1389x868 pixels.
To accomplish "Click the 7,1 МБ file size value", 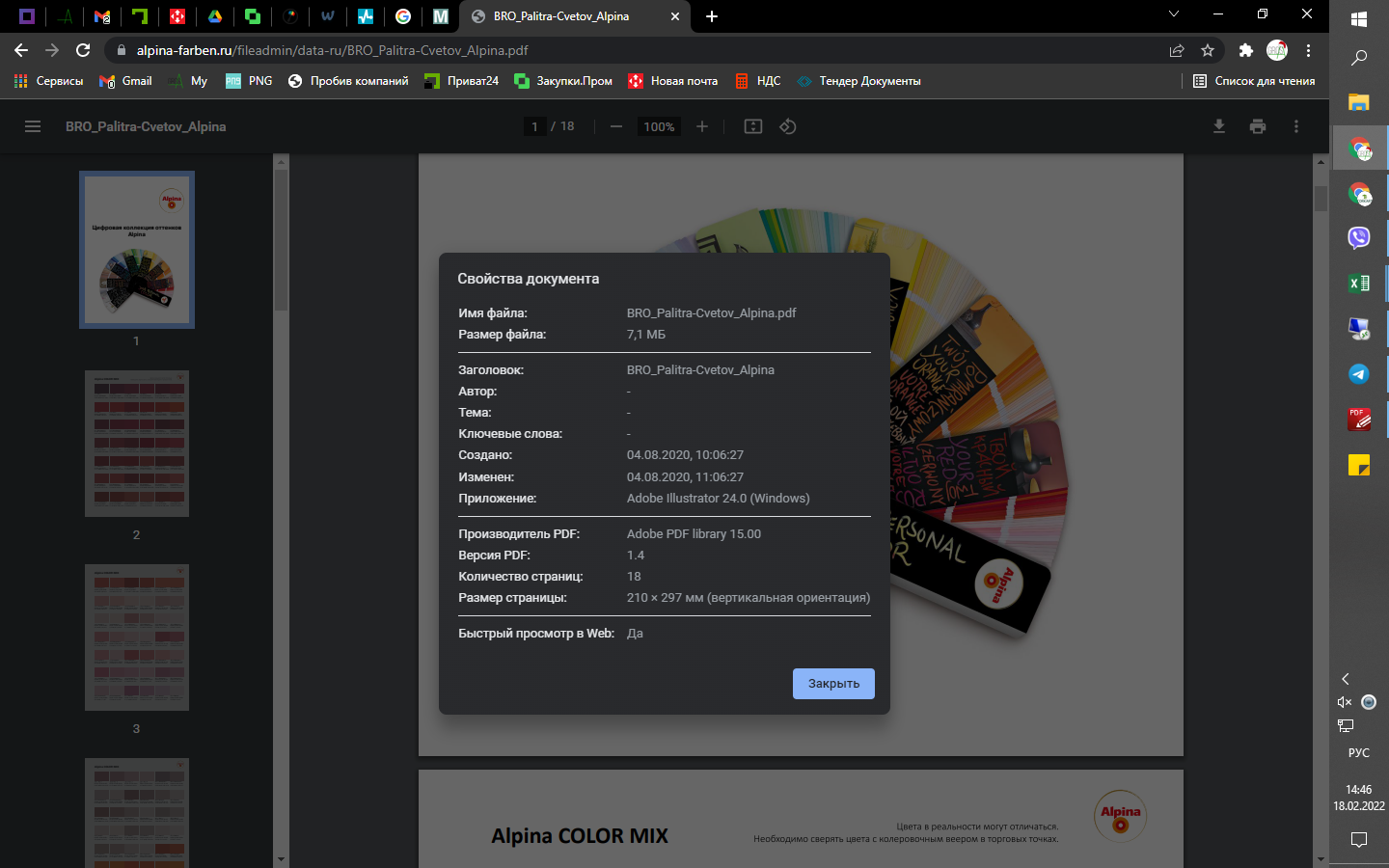I will (646, 334).
